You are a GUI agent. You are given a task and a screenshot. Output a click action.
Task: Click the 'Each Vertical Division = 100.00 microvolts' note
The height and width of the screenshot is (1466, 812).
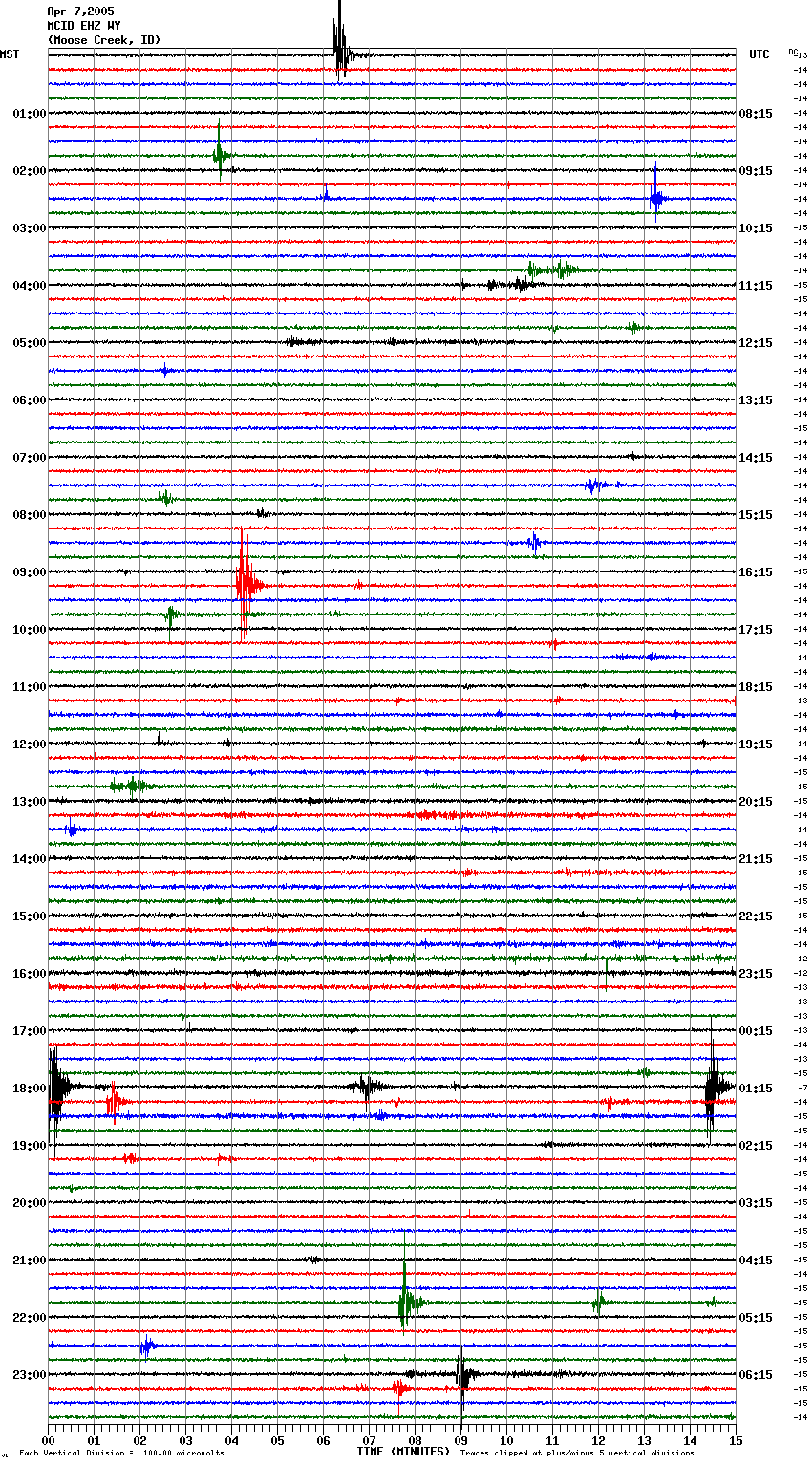coord(121,1453)
